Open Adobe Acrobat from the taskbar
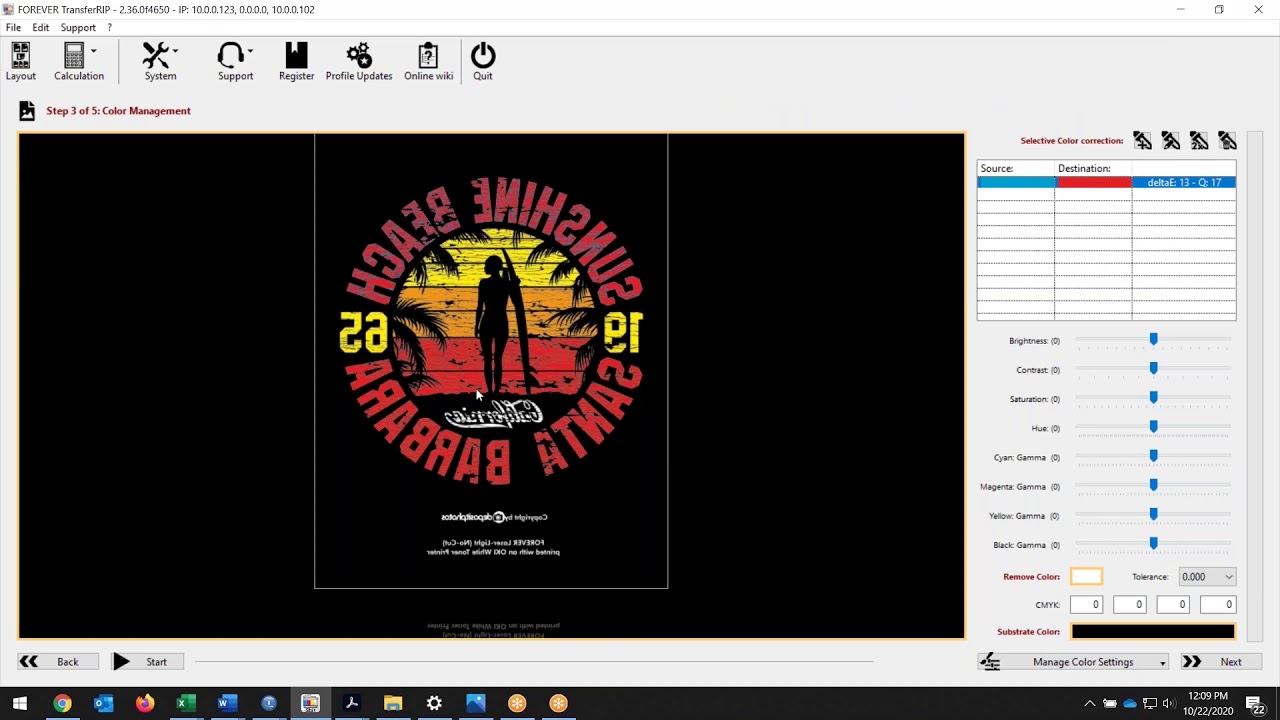The height and width of the screenshot is (720, 1280). tap(351, 703)
